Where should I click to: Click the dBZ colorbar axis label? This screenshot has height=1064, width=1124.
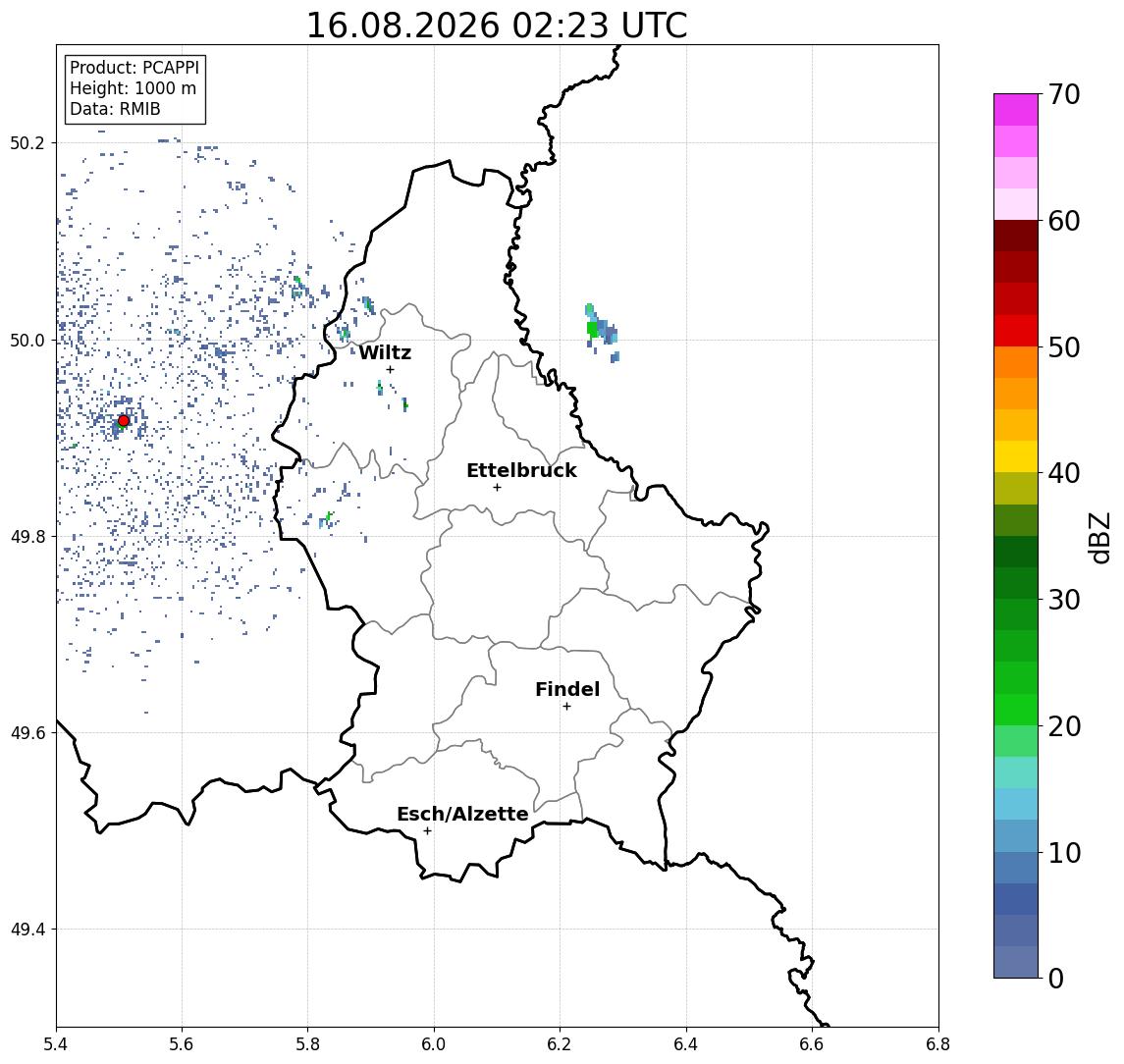pos(1098,538)
